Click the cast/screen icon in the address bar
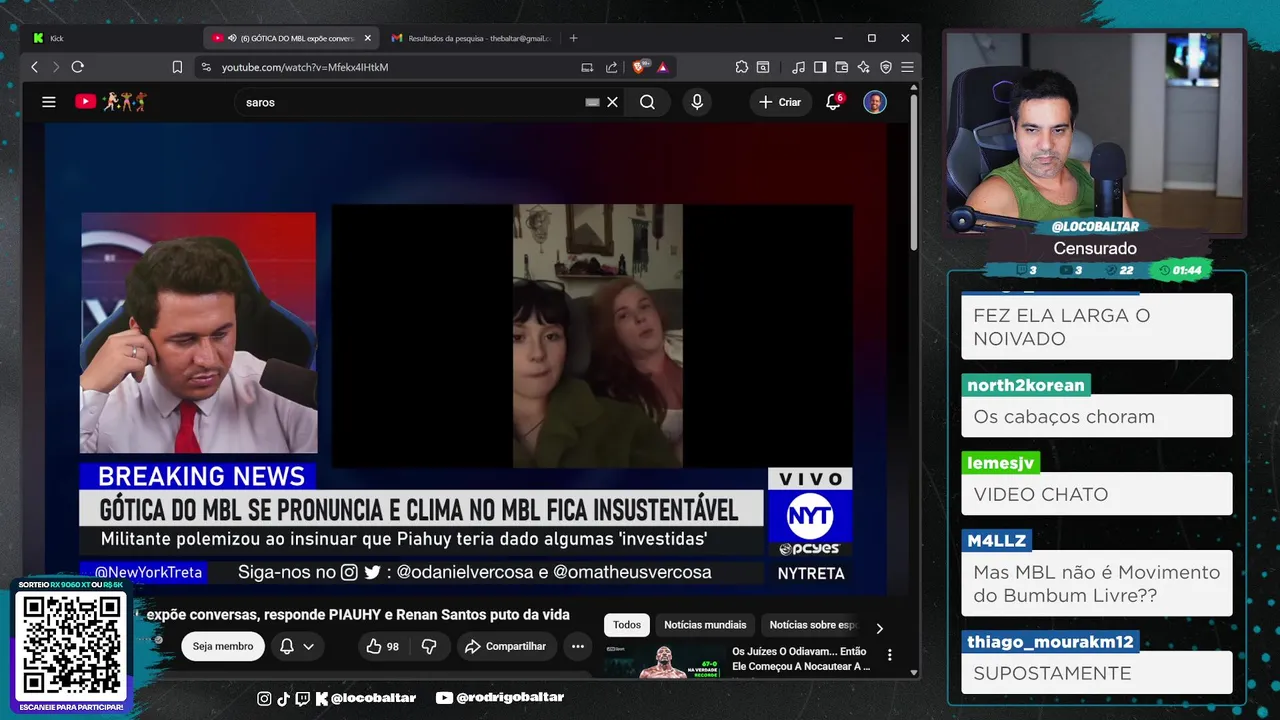This screenshot has height=720, width=1280. click(587, 67)
